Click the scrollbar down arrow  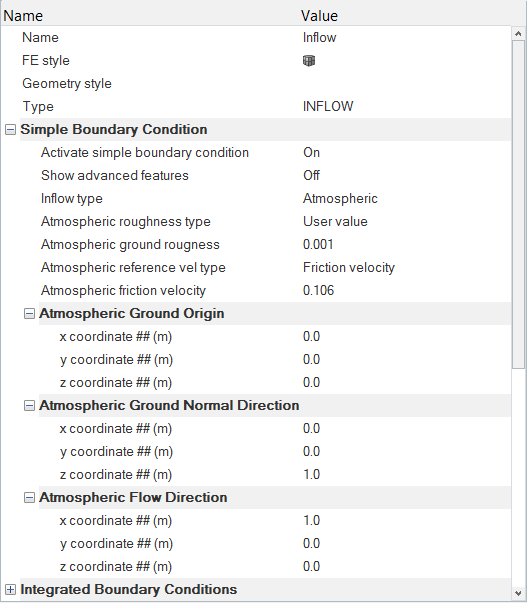coord(519,593)
